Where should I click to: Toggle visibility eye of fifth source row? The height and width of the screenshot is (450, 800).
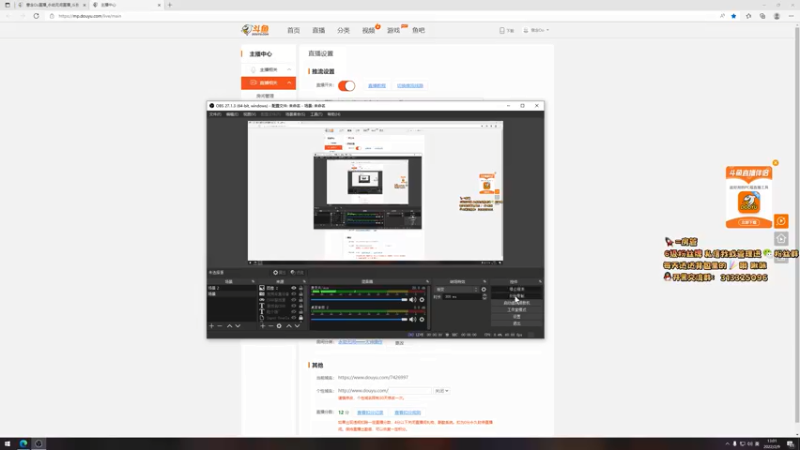[x=293, y=312]
